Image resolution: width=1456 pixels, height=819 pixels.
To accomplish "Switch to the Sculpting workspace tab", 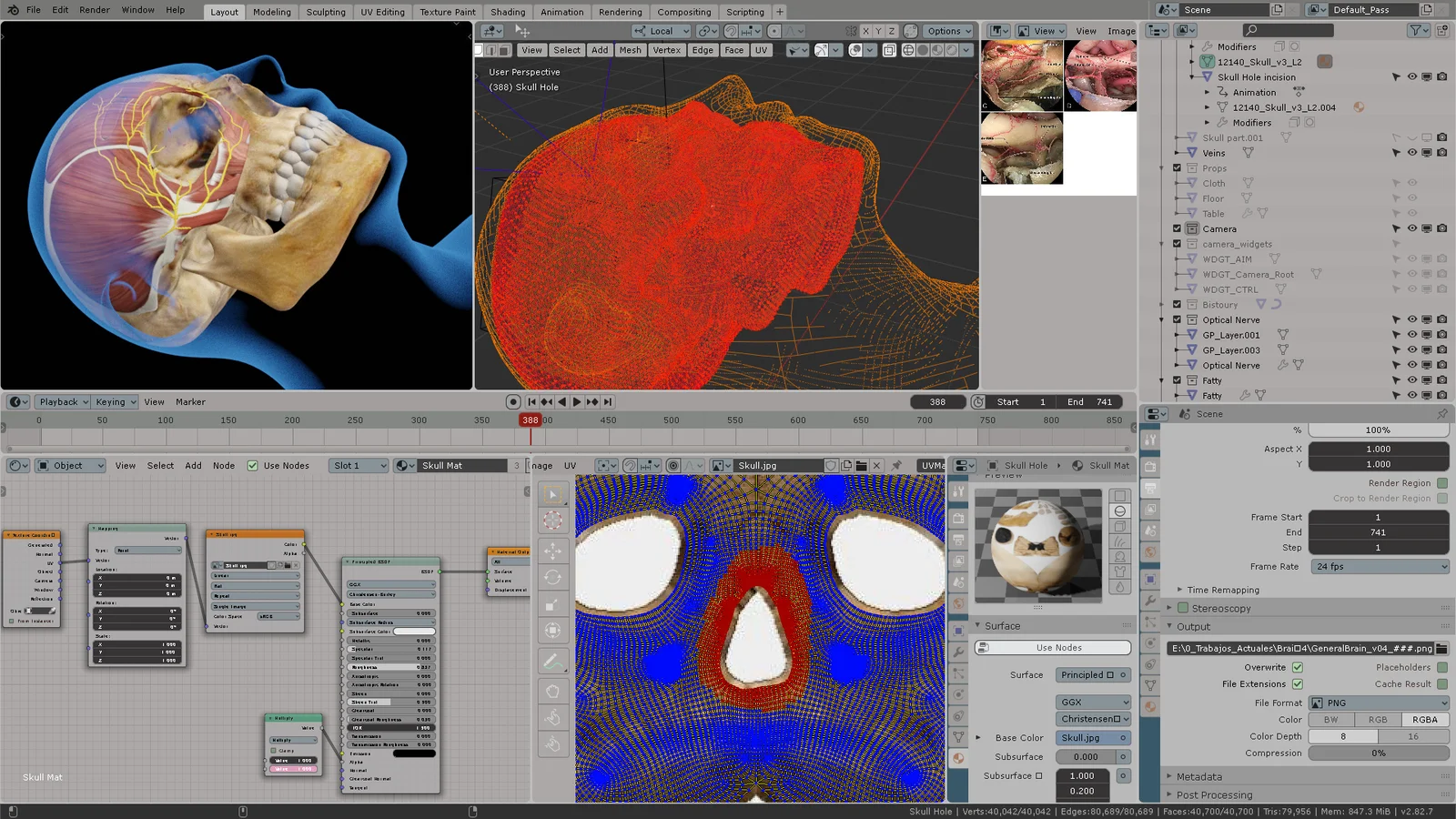I will pyautogui.click(x=325, y=12).
